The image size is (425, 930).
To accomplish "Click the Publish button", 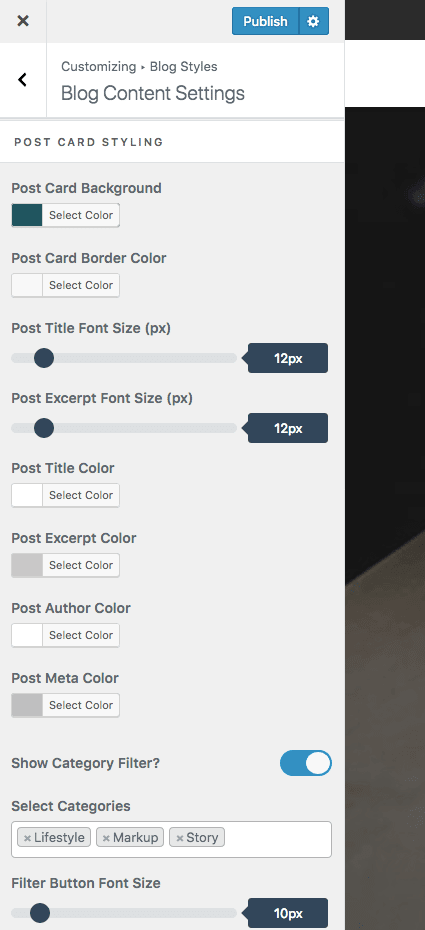I will click(266, 21).
